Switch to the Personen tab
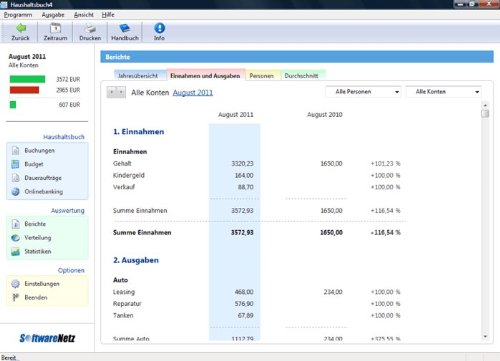Image resolution: width=500 pixels, height=361 pixels. coord(262,76)
